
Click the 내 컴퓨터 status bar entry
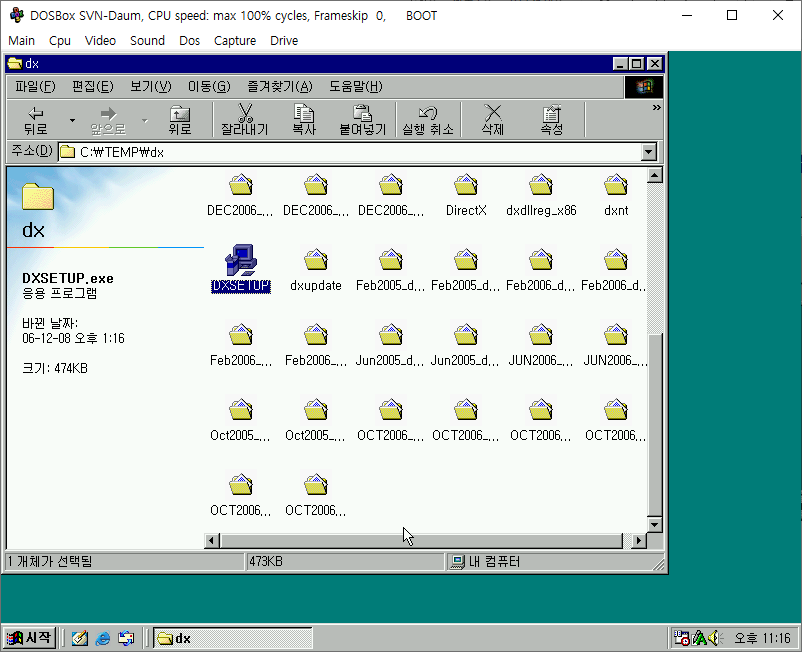click(x=555, y=561)
